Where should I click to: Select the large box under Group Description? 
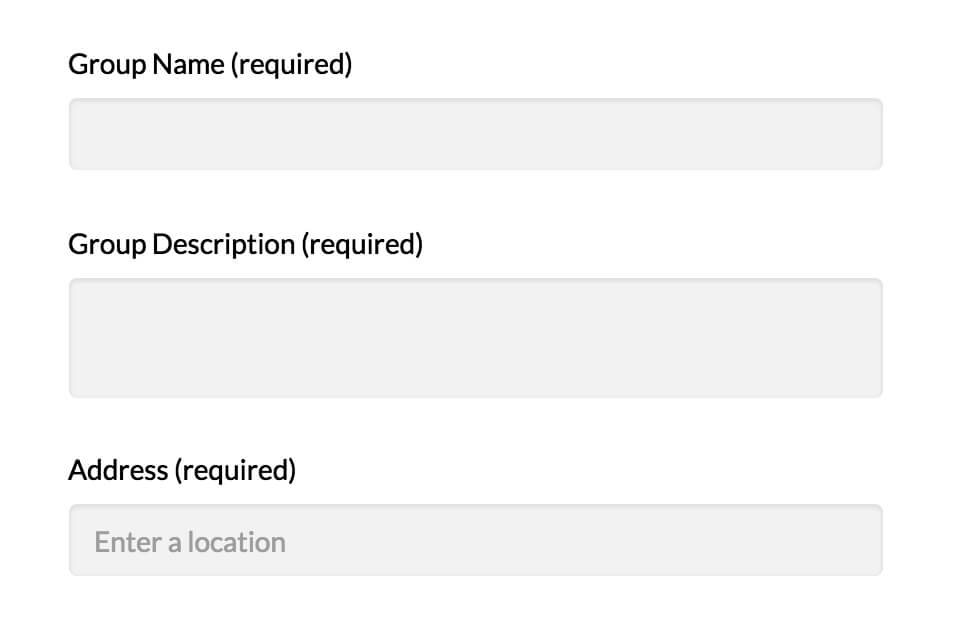(475, 338)
